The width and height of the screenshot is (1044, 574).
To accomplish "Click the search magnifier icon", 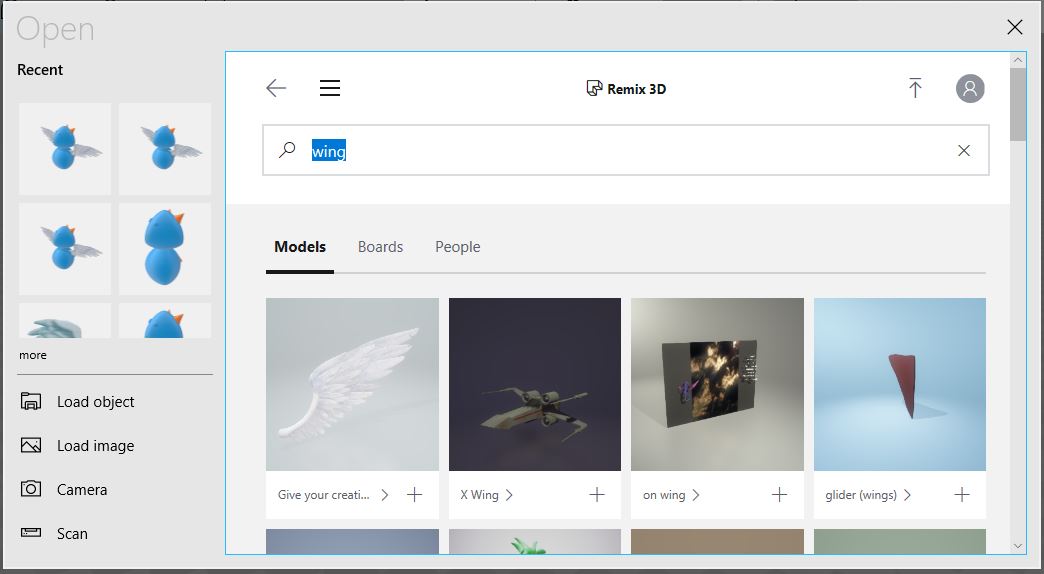I will click(x=287, y=150).
